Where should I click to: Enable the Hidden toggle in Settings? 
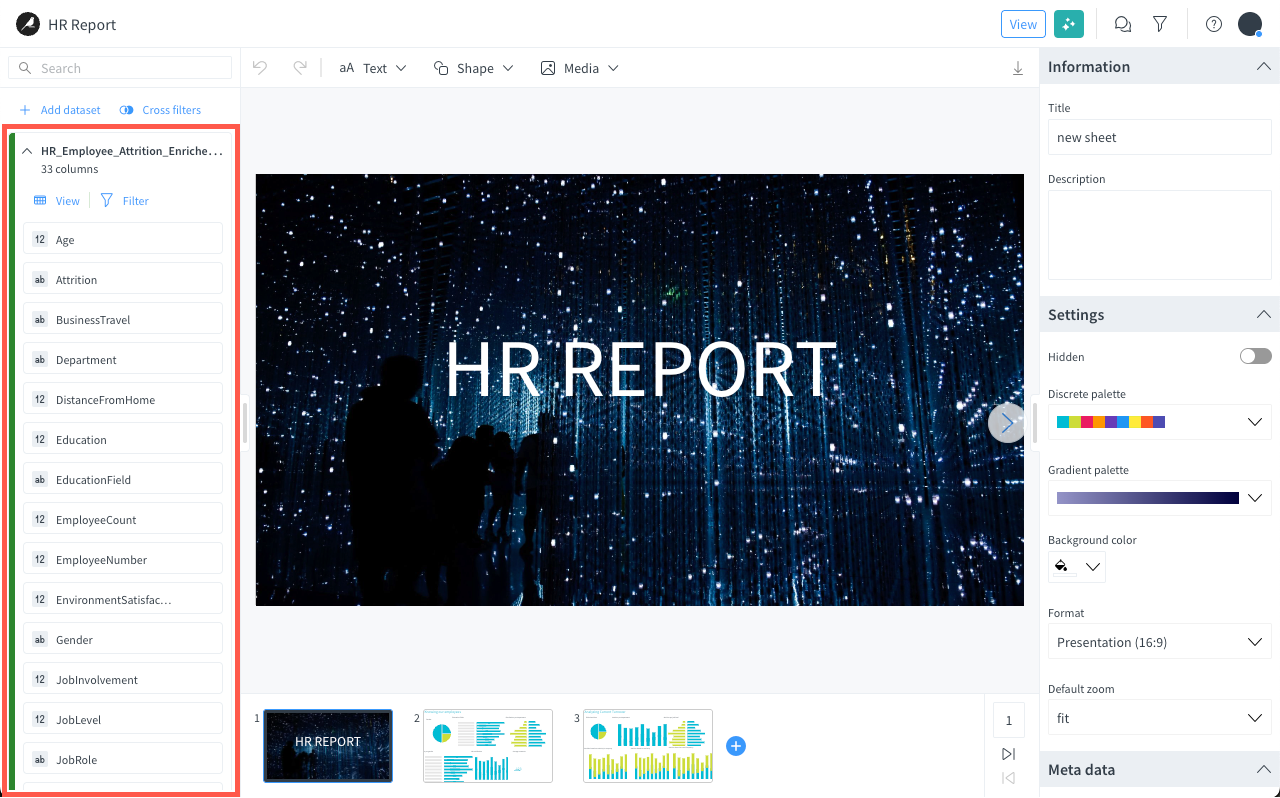coord(1255,355)
